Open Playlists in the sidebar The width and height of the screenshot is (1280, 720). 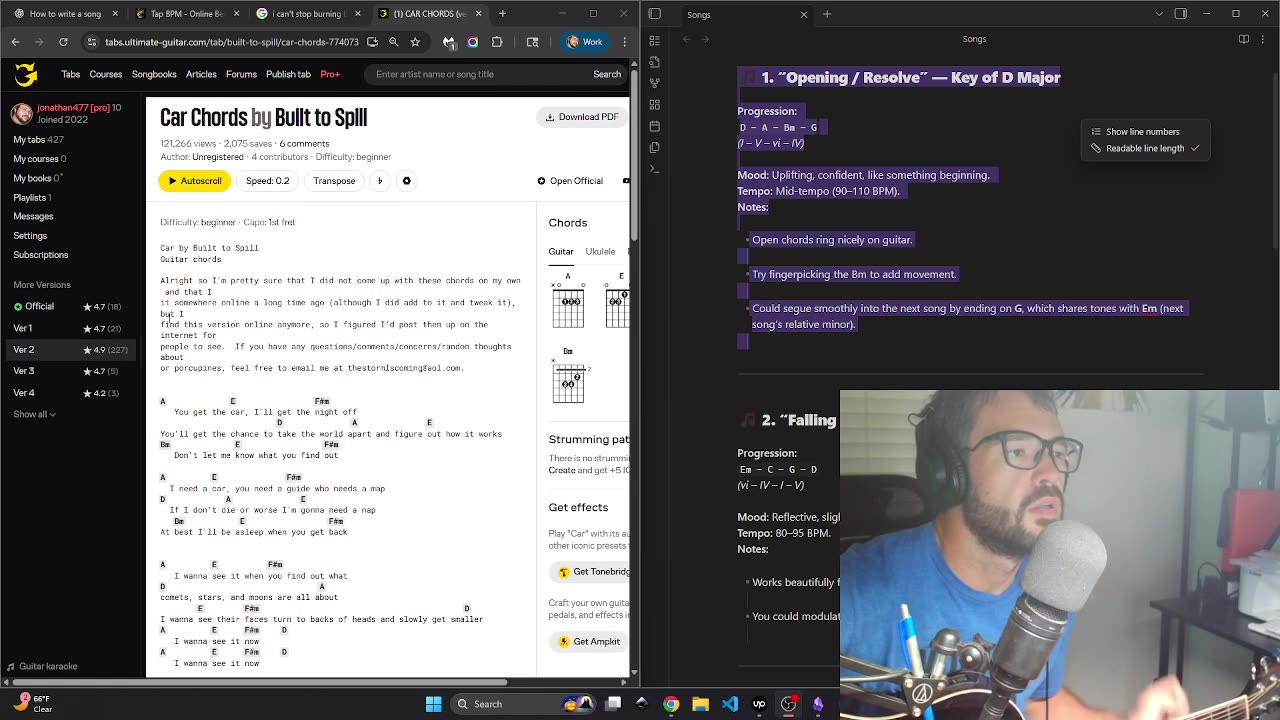32,198
